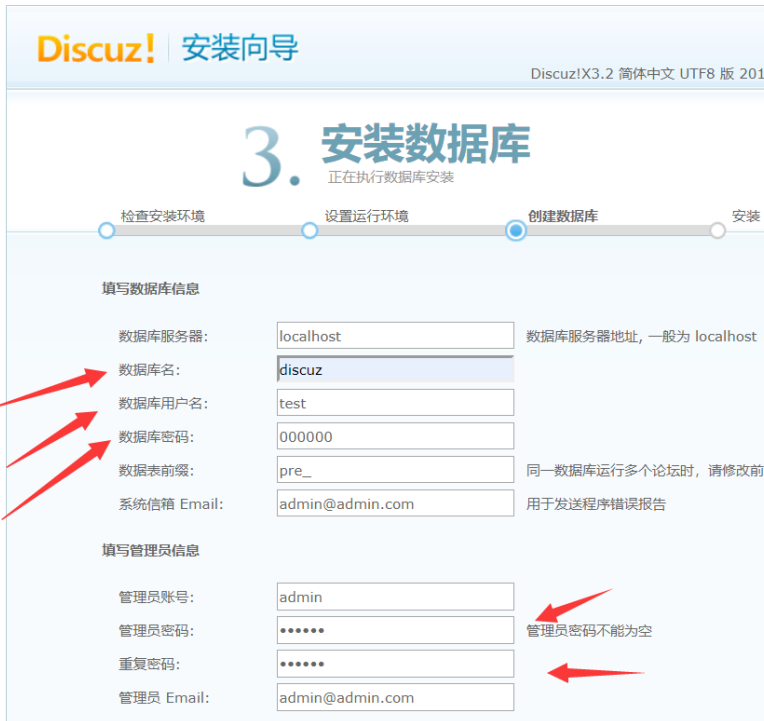Click the 数据表前缀: label
Screen dimensions: 764x721
(156, 471)
